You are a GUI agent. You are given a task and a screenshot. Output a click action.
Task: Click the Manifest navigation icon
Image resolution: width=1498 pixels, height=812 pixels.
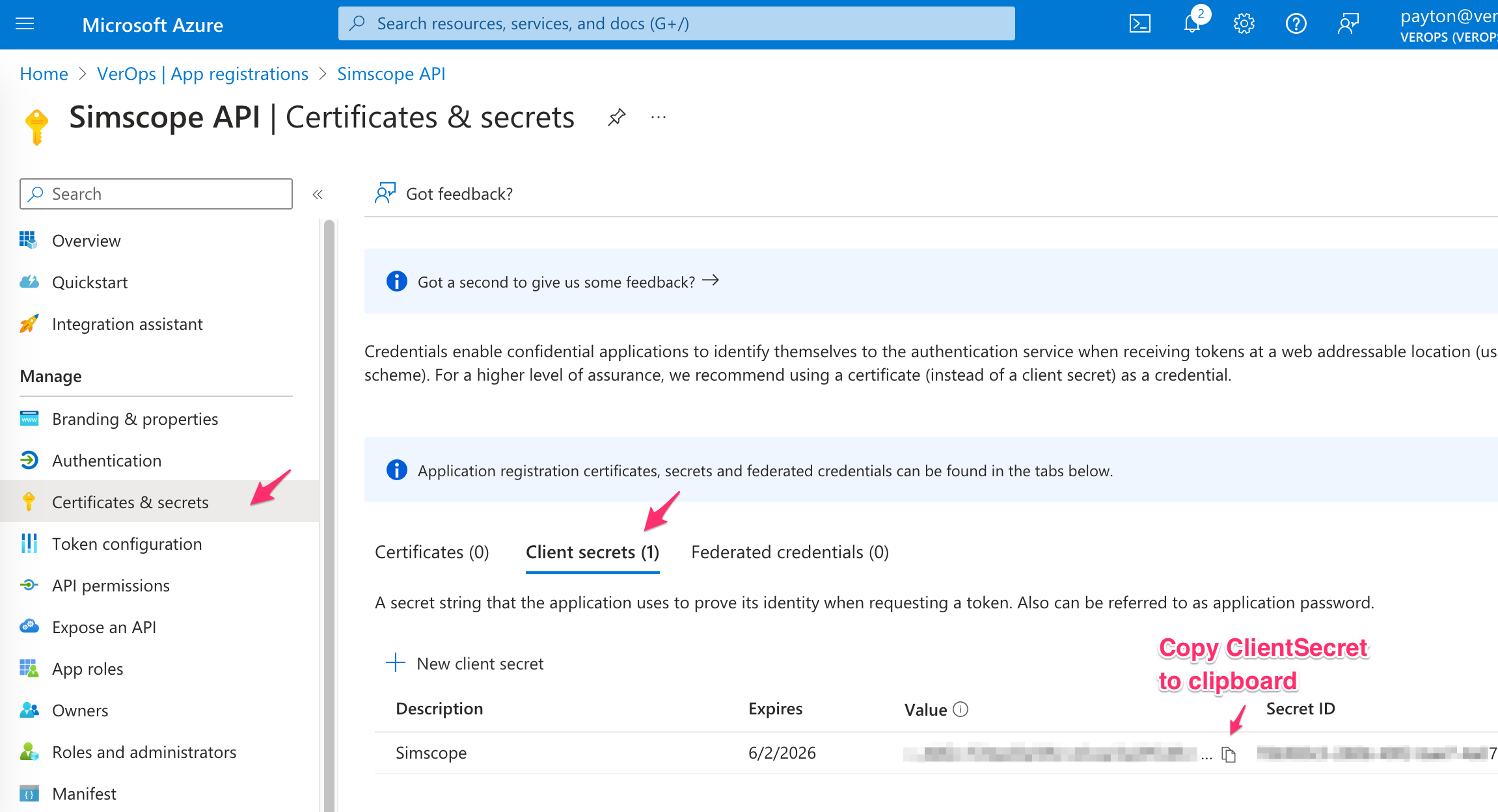coord(28,794)
